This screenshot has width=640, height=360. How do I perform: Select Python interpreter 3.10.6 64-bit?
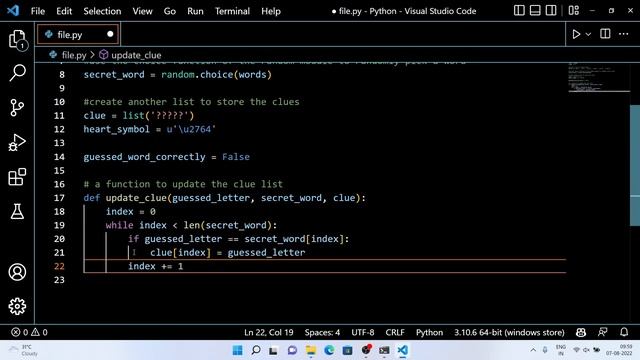509,332
